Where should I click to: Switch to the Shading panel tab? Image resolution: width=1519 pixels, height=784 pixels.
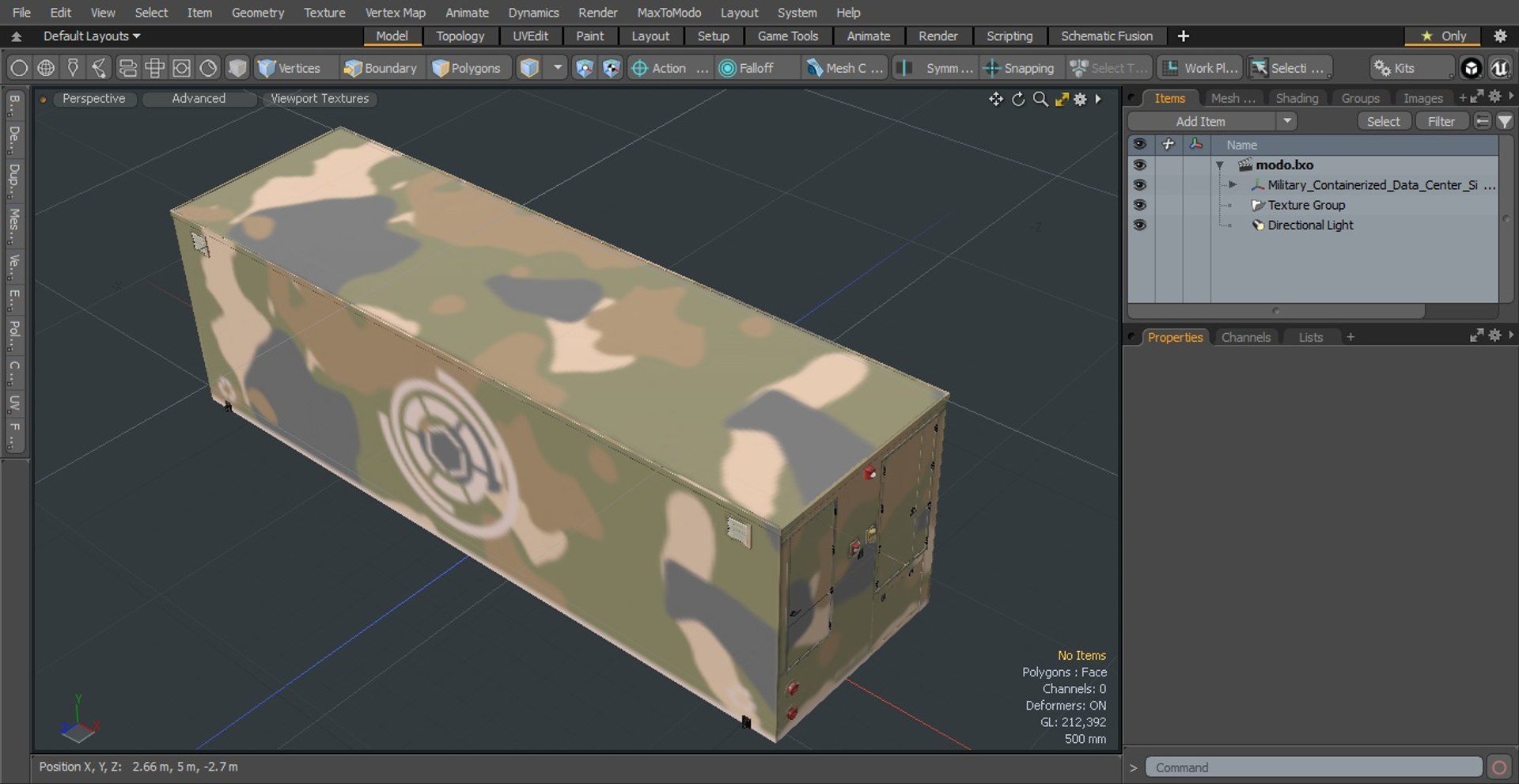[1297, 98]
